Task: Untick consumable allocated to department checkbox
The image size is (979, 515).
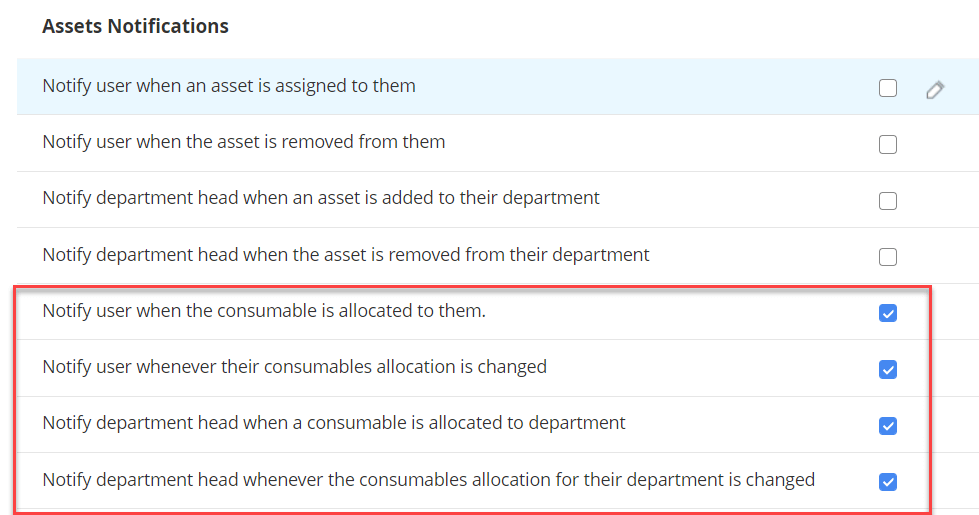Action: tap(888, 426)
